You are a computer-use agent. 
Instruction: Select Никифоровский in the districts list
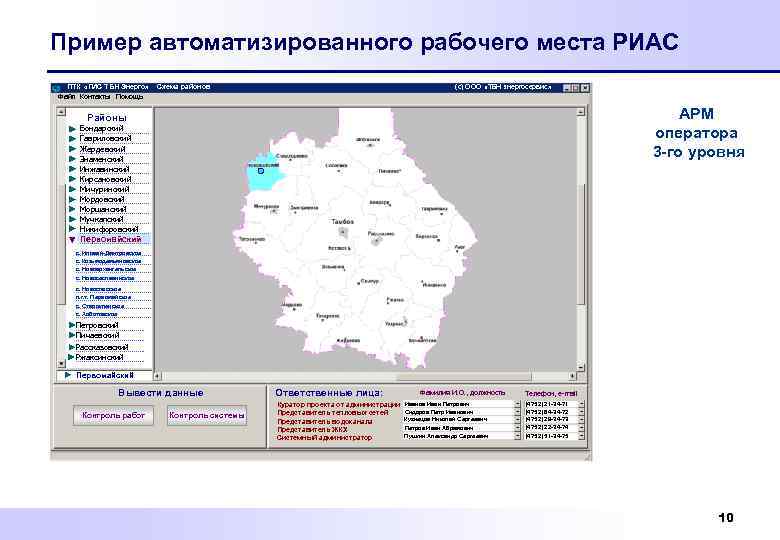109,229
